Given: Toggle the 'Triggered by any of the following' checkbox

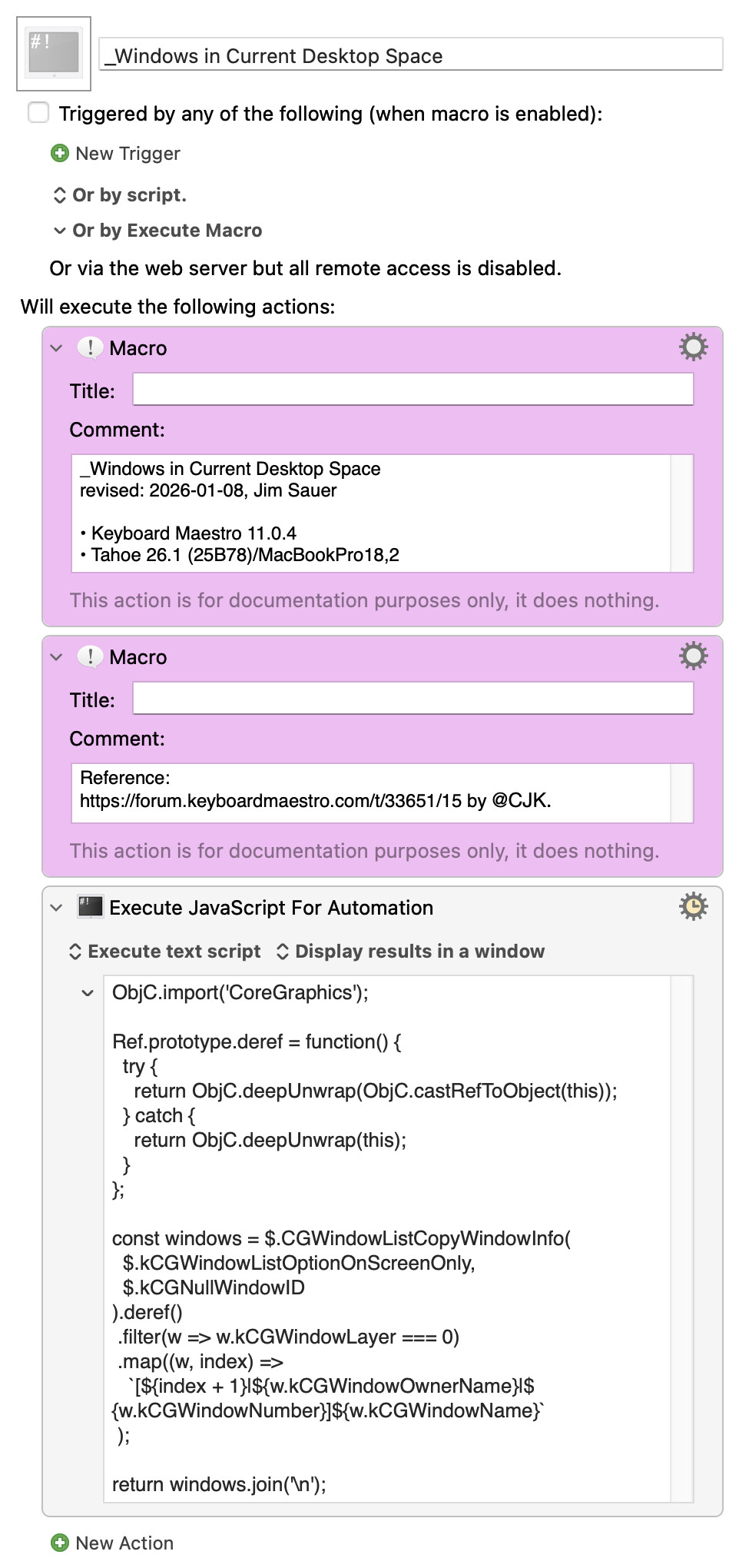Looking at the screenshot, I should point(38,113).
